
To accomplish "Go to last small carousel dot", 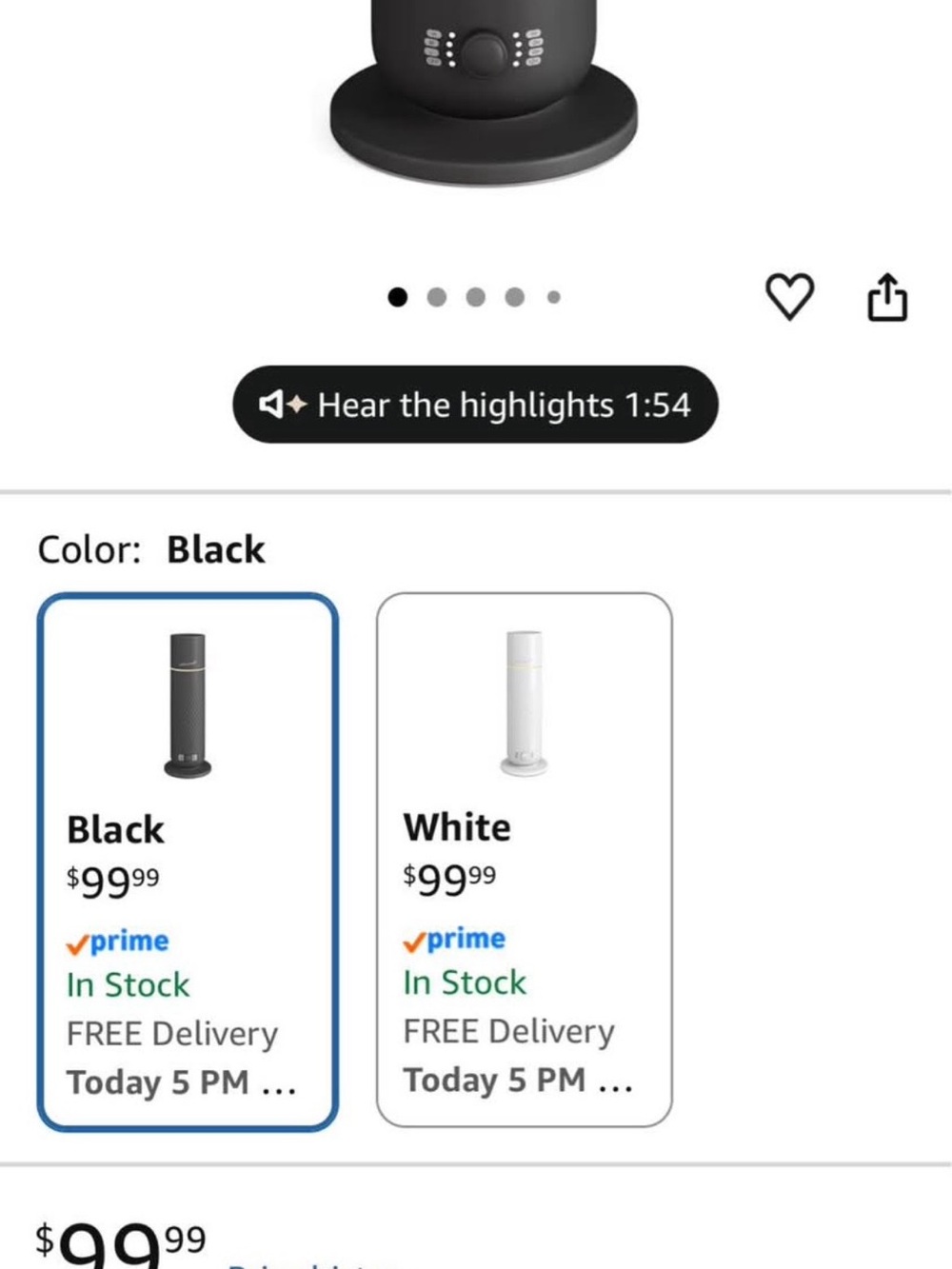I will (x=554, y=297).
